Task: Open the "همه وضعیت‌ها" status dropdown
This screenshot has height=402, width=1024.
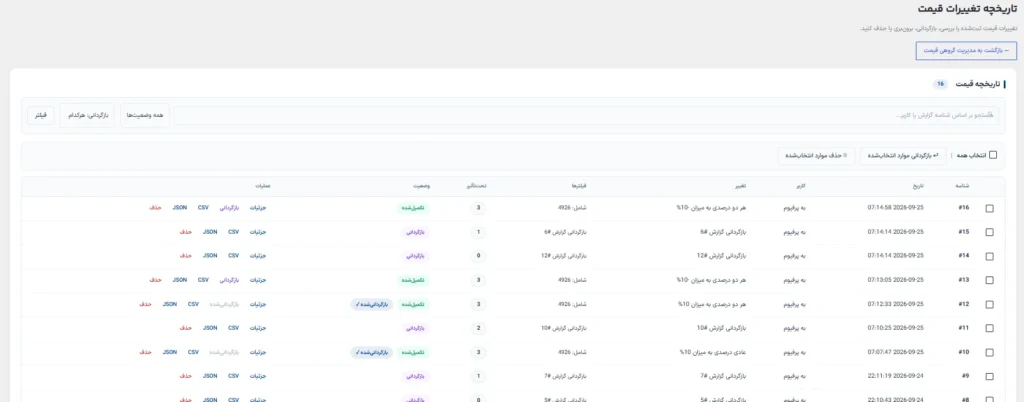Action: (x=145, y=116)
